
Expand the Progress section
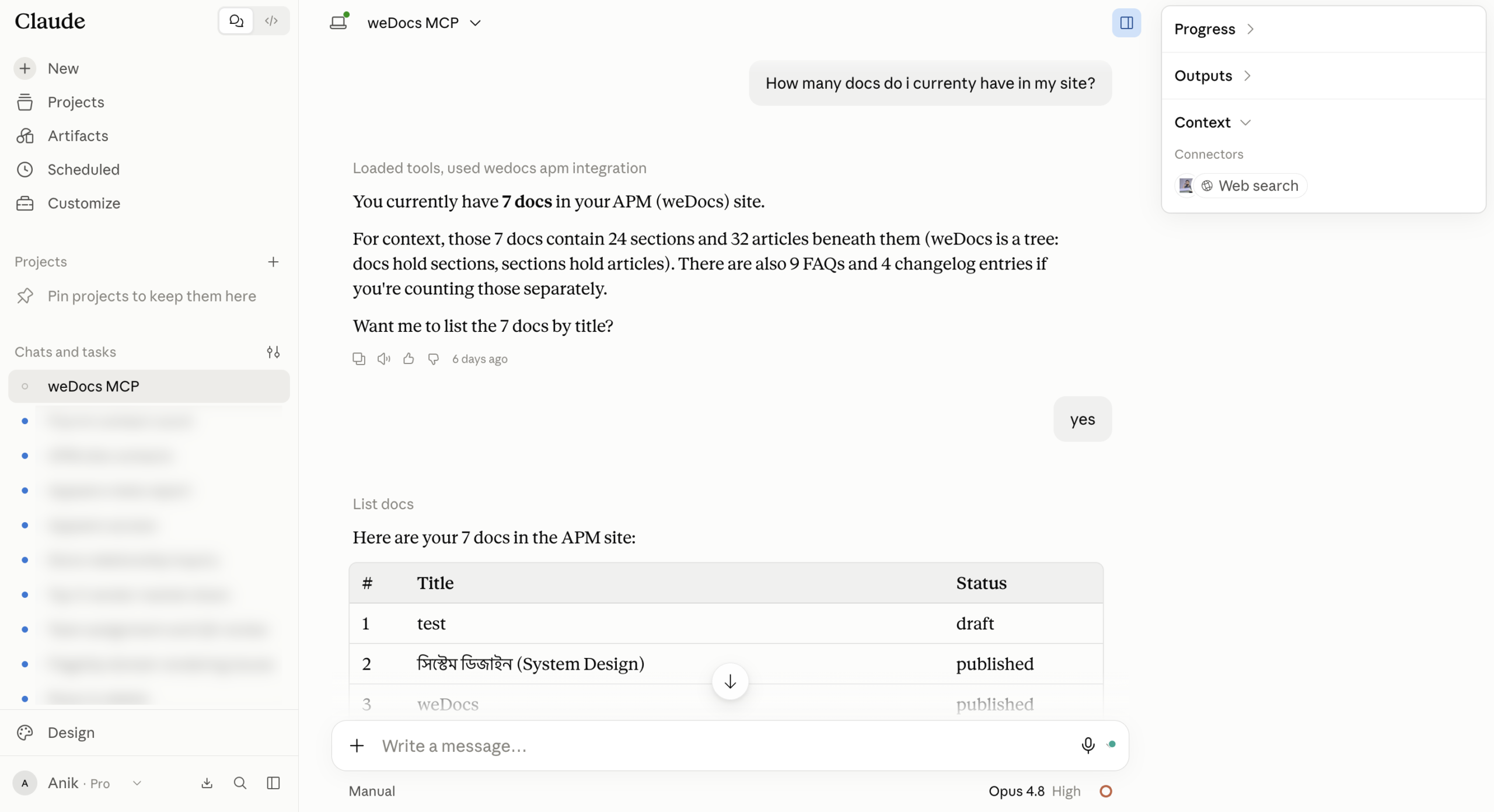click(1214, 29)
